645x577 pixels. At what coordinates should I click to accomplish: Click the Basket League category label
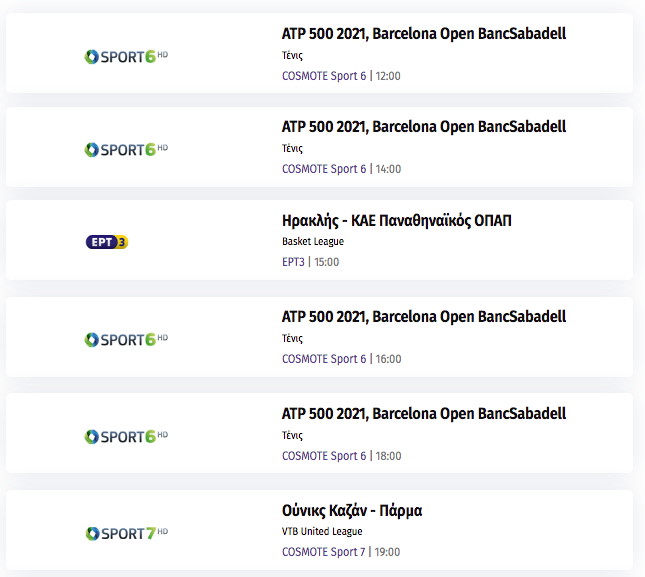pos(313,241)
